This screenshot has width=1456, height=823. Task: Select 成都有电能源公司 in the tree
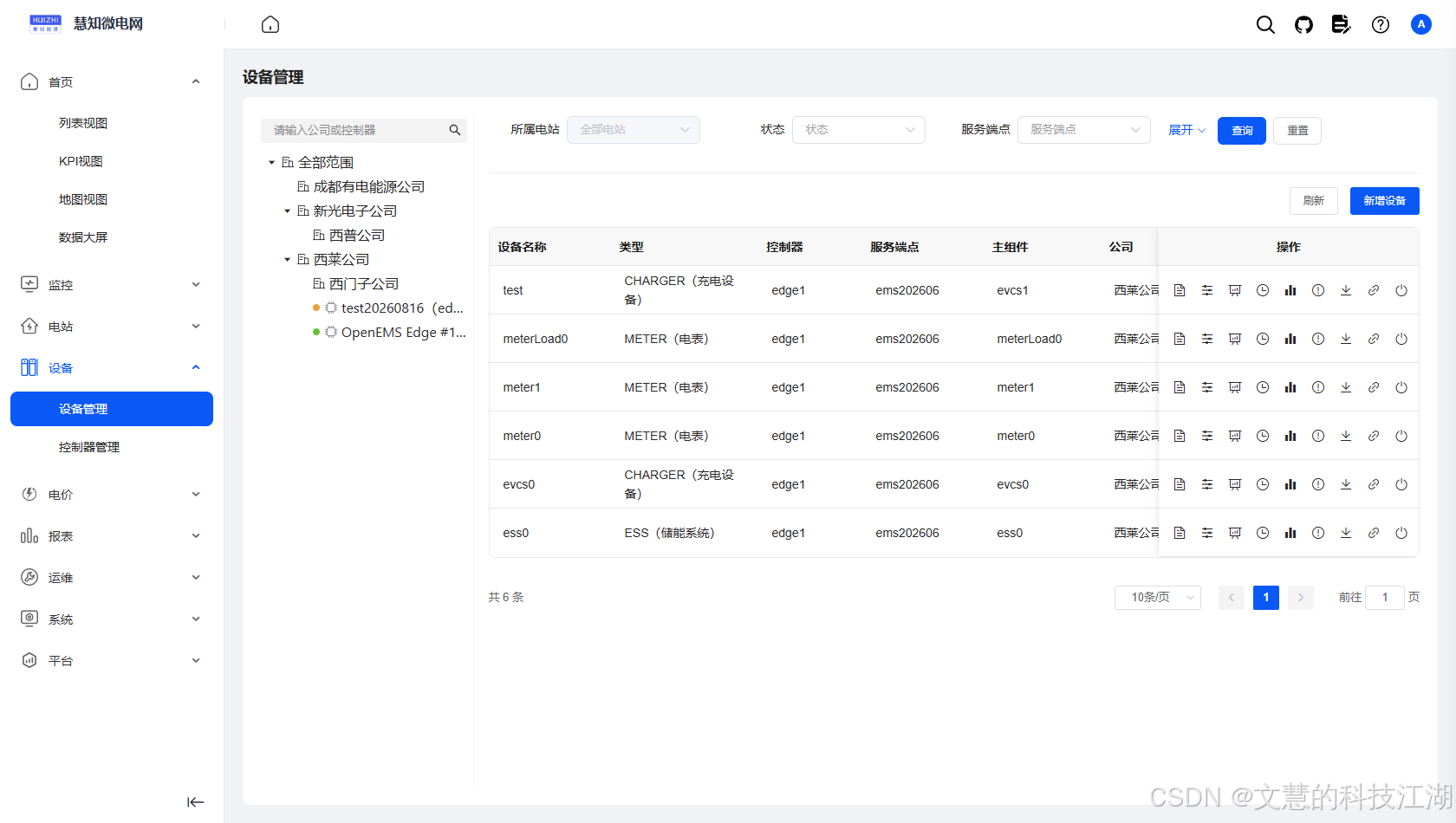point(368,187)
